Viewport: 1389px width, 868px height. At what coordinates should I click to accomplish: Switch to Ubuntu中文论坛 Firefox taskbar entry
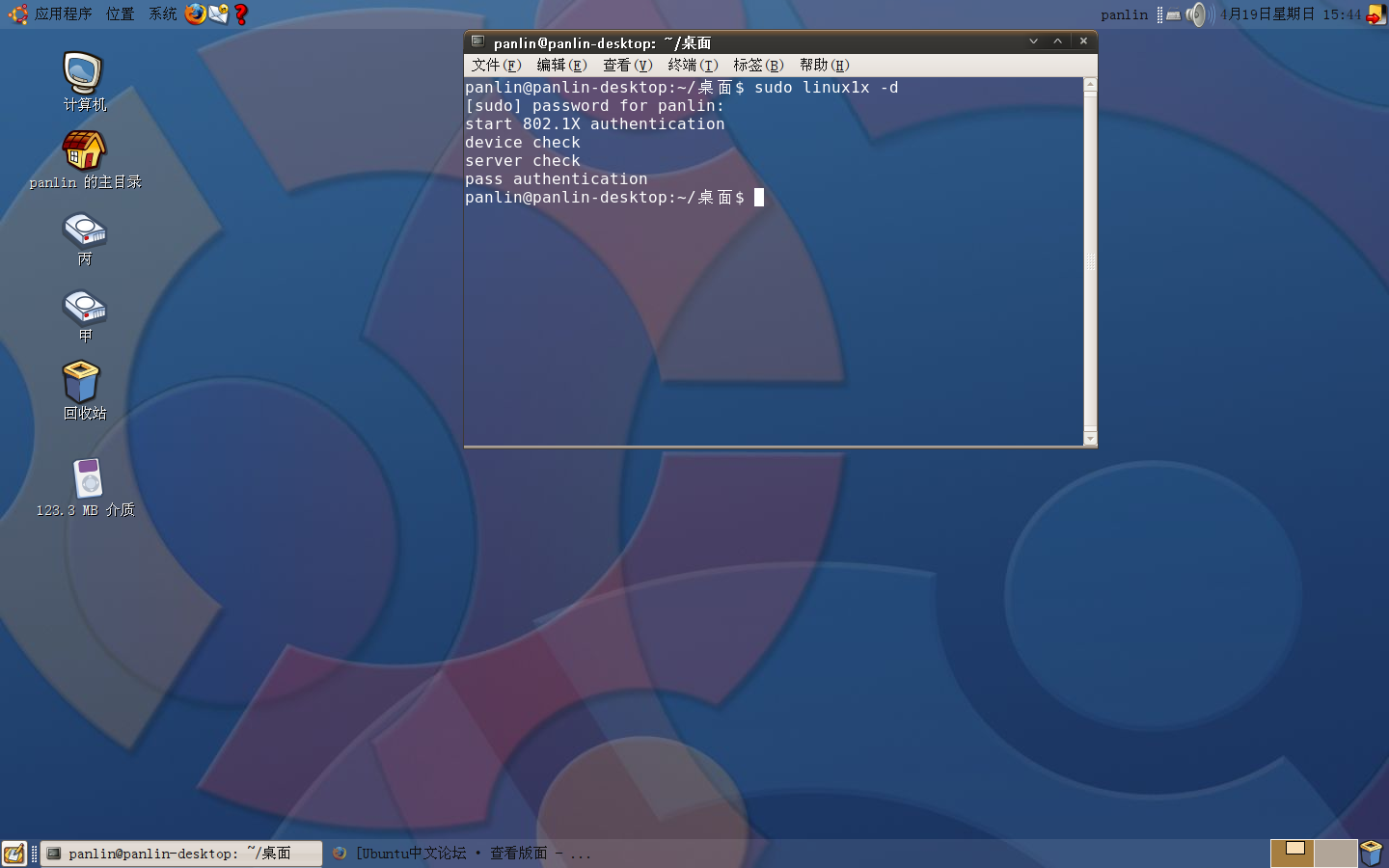pyautogui.click(x=463, y=854)
